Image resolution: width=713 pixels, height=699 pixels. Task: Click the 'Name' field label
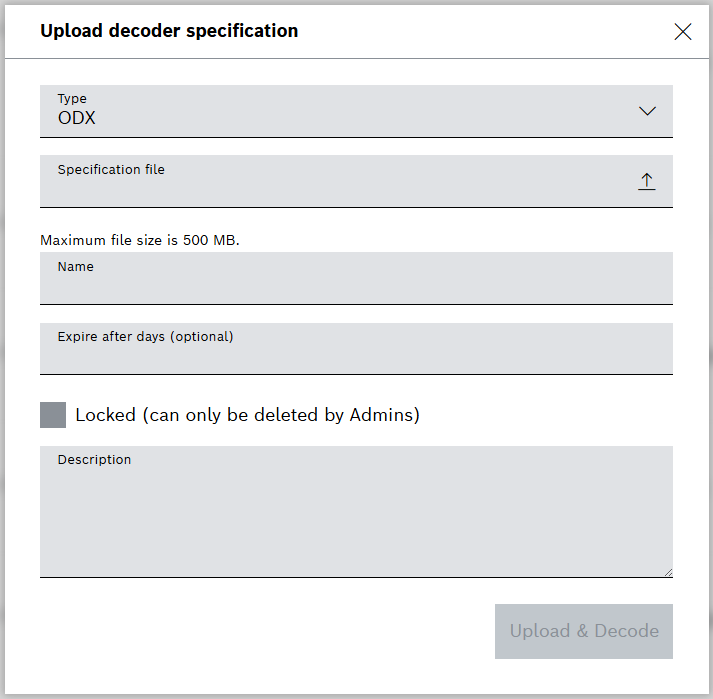75,267
